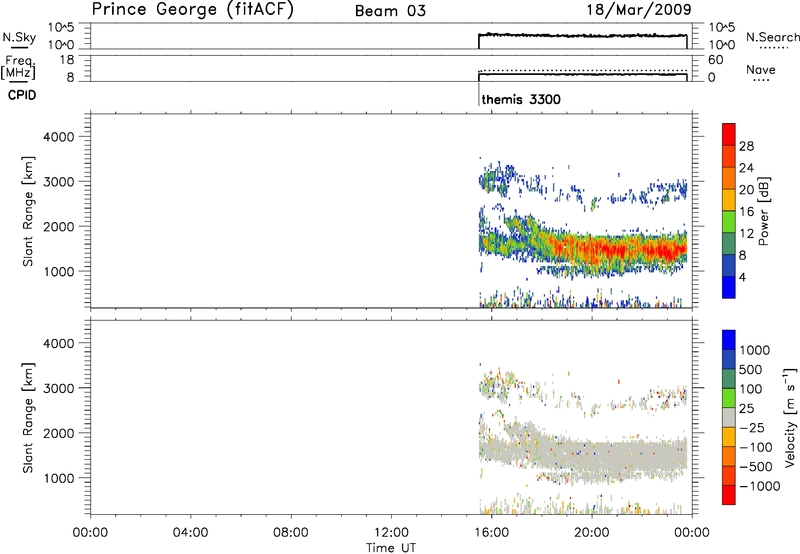Image resolution: width=800 pixels, height=554 pixels.
Task: Click the '2000' tick on the power panel
Action: pyautogui.click(x=58, y=226)
